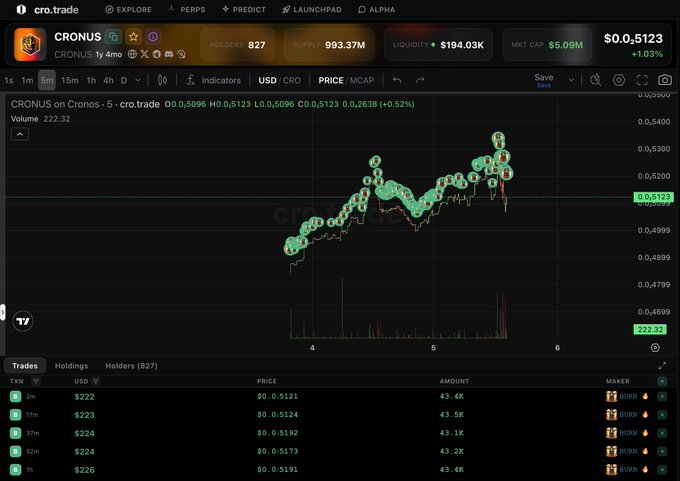Select the 5m timeframe

coord(47,81)
